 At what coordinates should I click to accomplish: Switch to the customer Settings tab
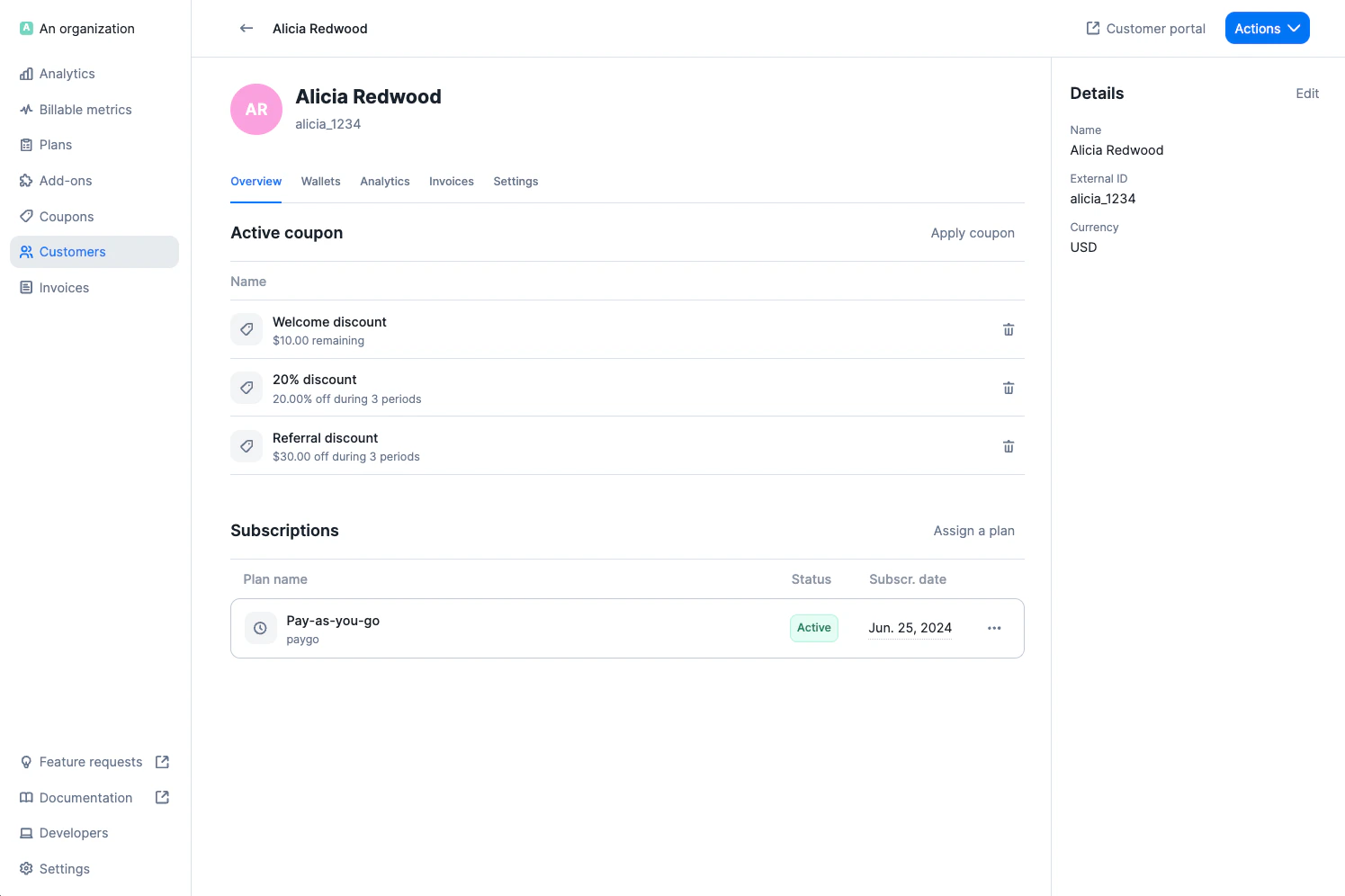click(516, 182)
